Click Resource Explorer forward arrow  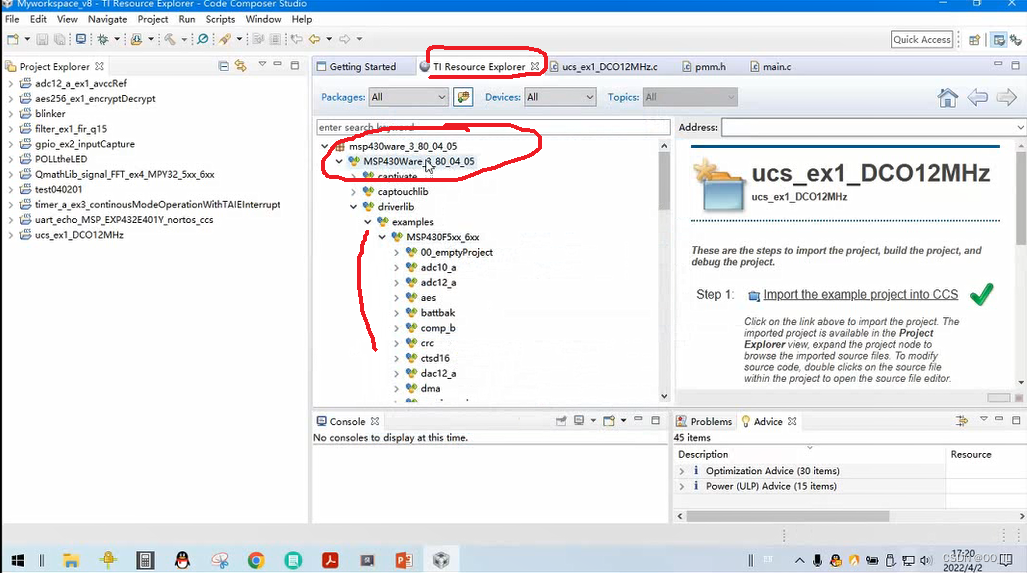(x=1006, y=98)
